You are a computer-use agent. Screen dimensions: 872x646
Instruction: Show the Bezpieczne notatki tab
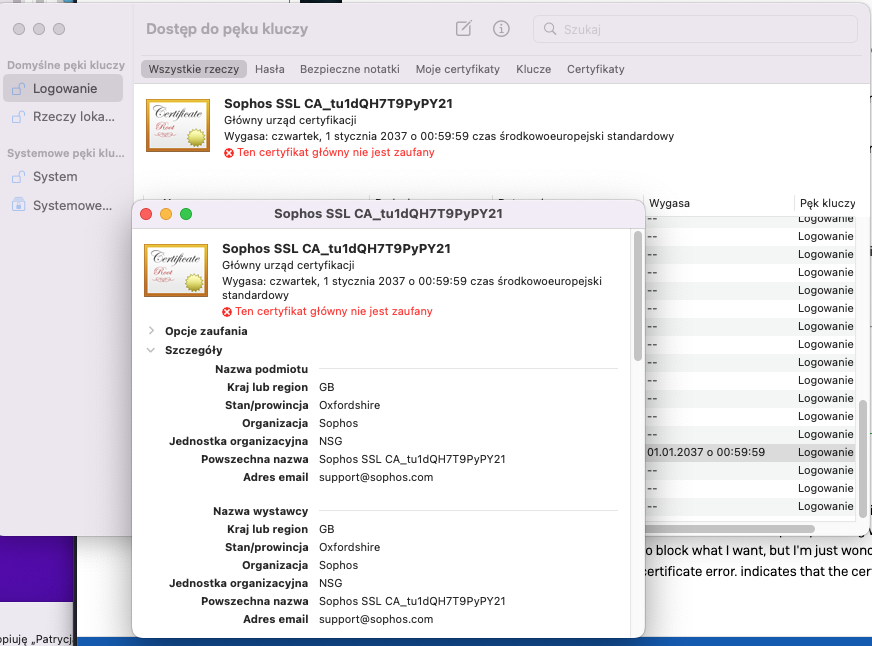pos(350,69)
